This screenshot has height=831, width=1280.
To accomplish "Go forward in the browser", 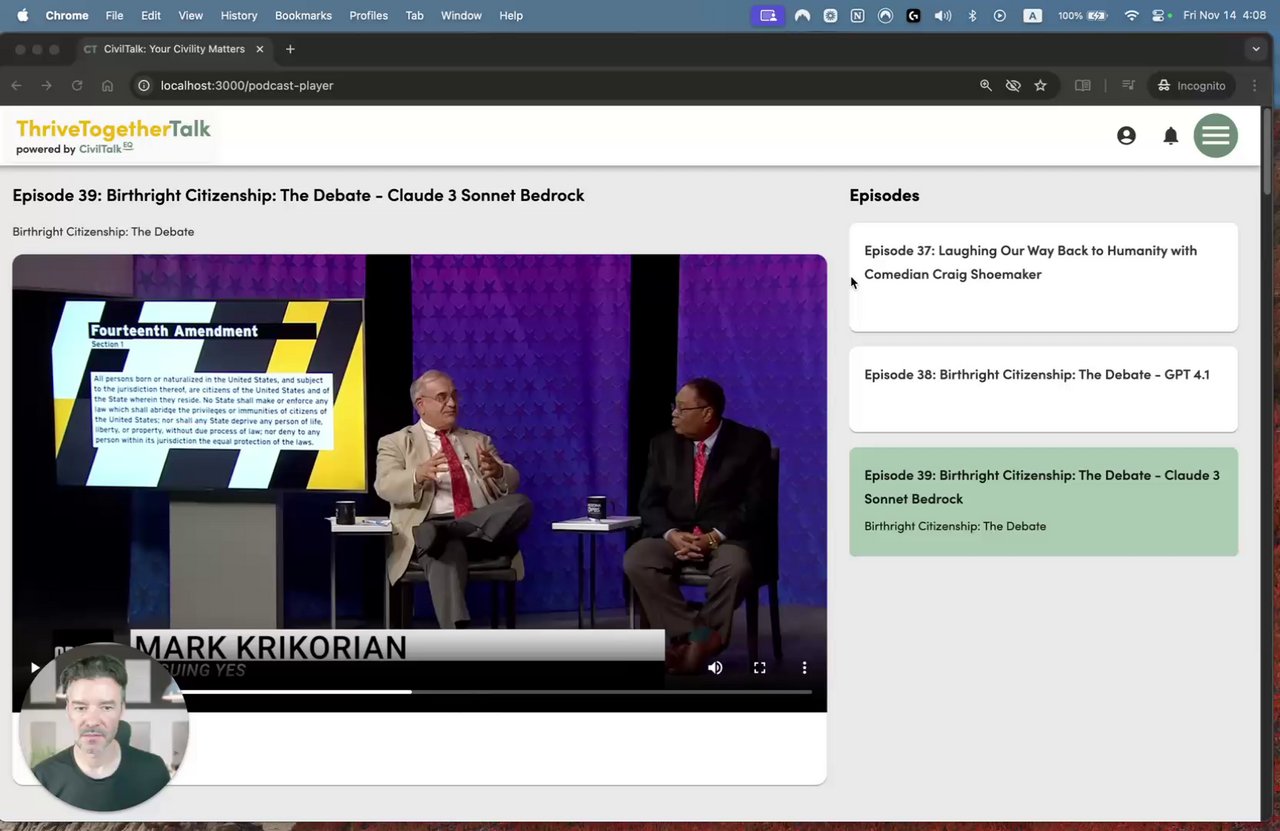I will click(x=46, y=86).
